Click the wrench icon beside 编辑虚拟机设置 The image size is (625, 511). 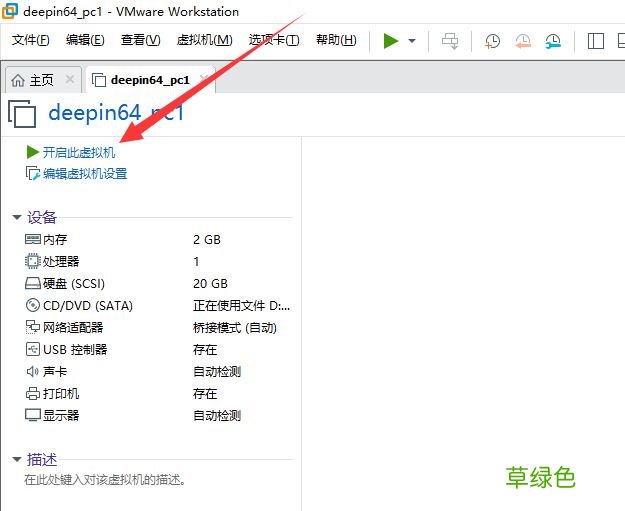tap(33, 173)
